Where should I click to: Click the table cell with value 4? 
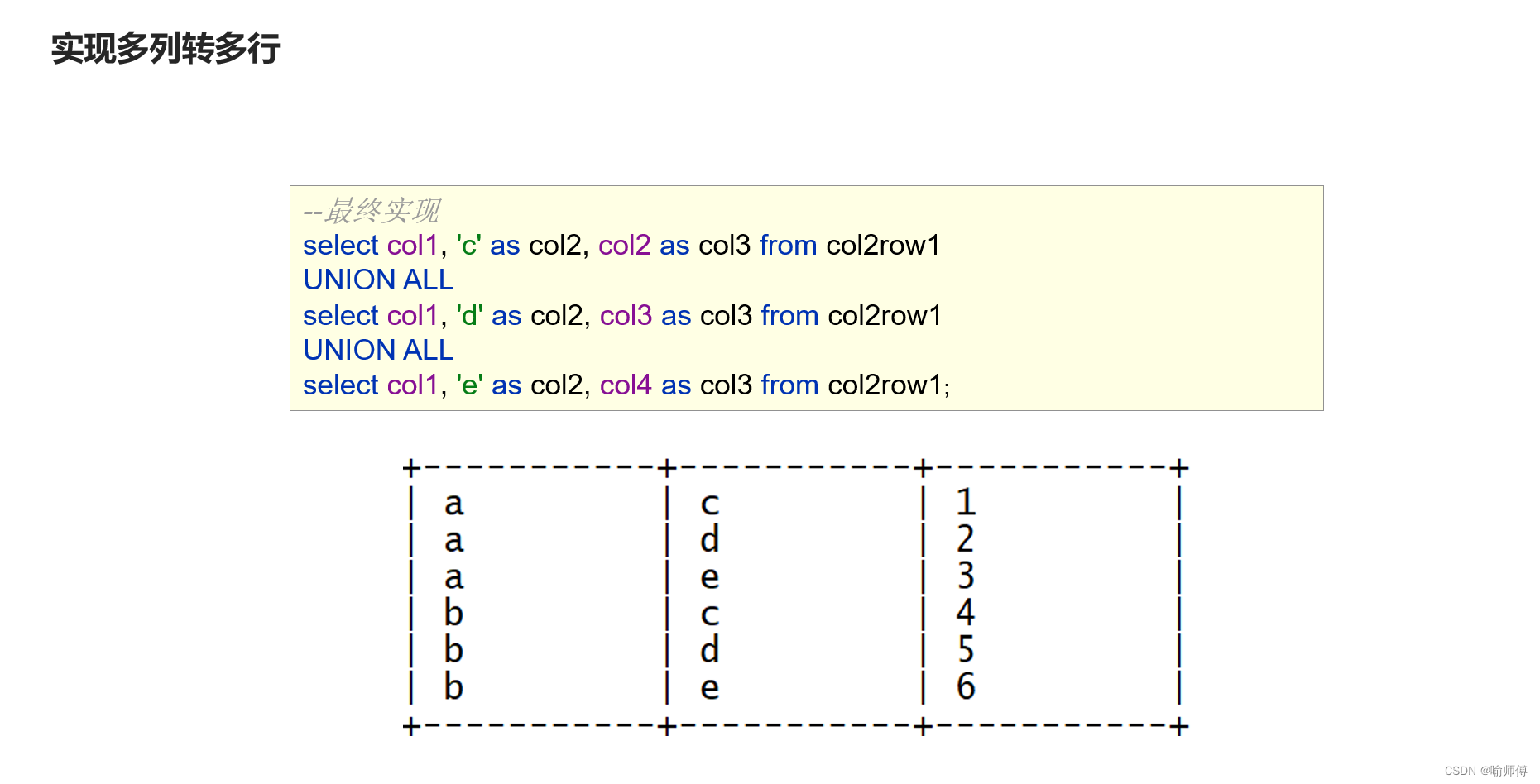point(966,612)
